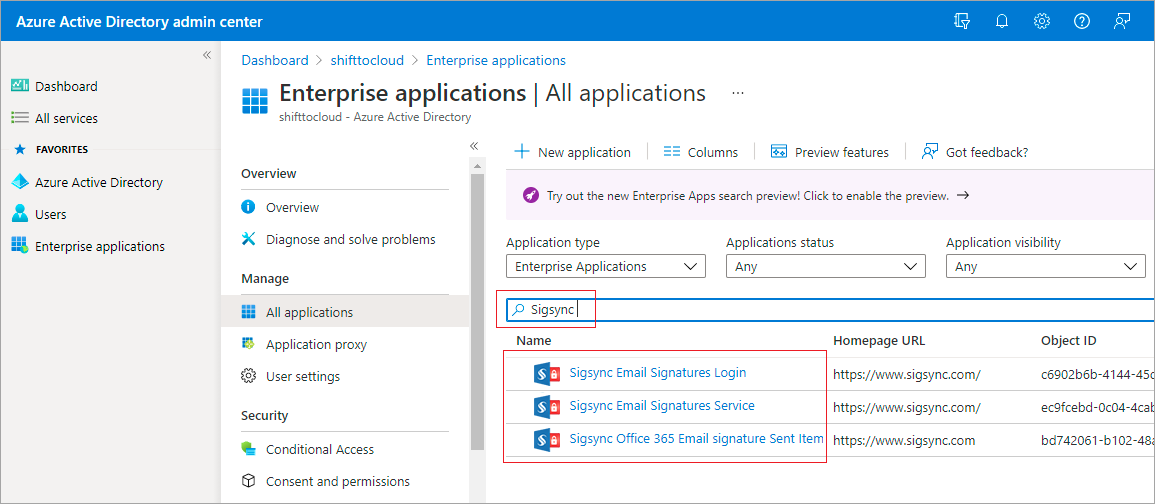1155x504 pixels.
Task: Open Sigsync Office 365 Email signature link
Action: pyautogui.click(x=696, y=439)
